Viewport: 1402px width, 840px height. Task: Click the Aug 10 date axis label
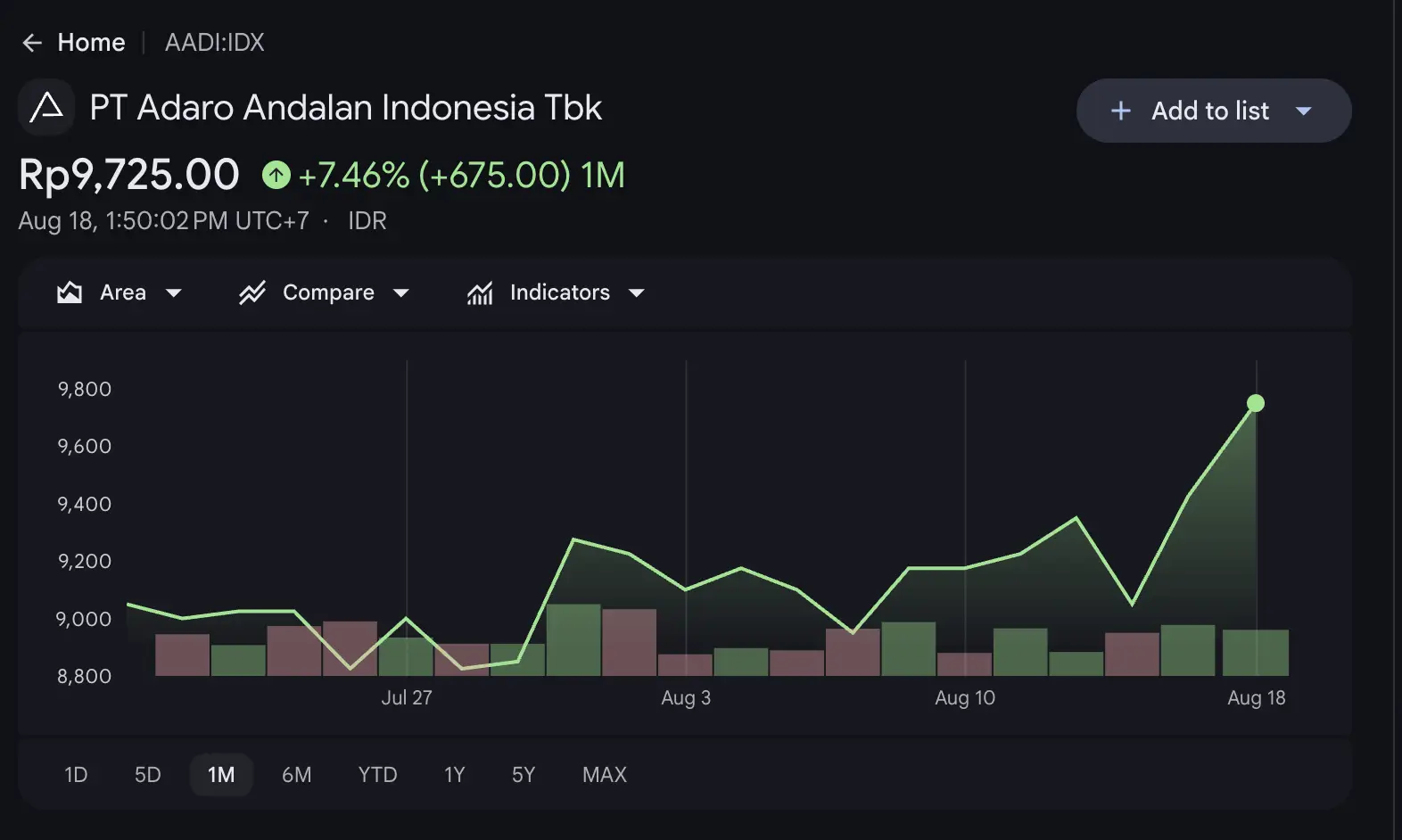[965, 698]
